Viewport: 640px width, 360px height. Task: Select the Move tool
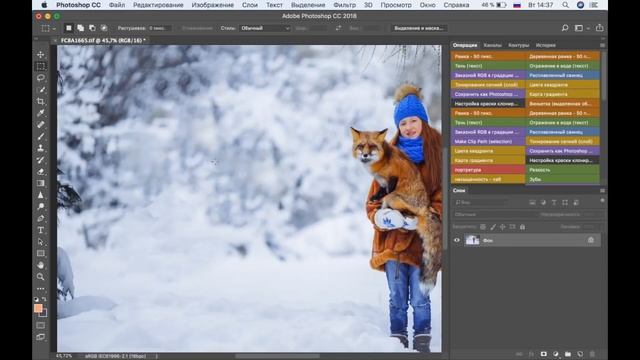pyautogui.click(x=40, y=54)
